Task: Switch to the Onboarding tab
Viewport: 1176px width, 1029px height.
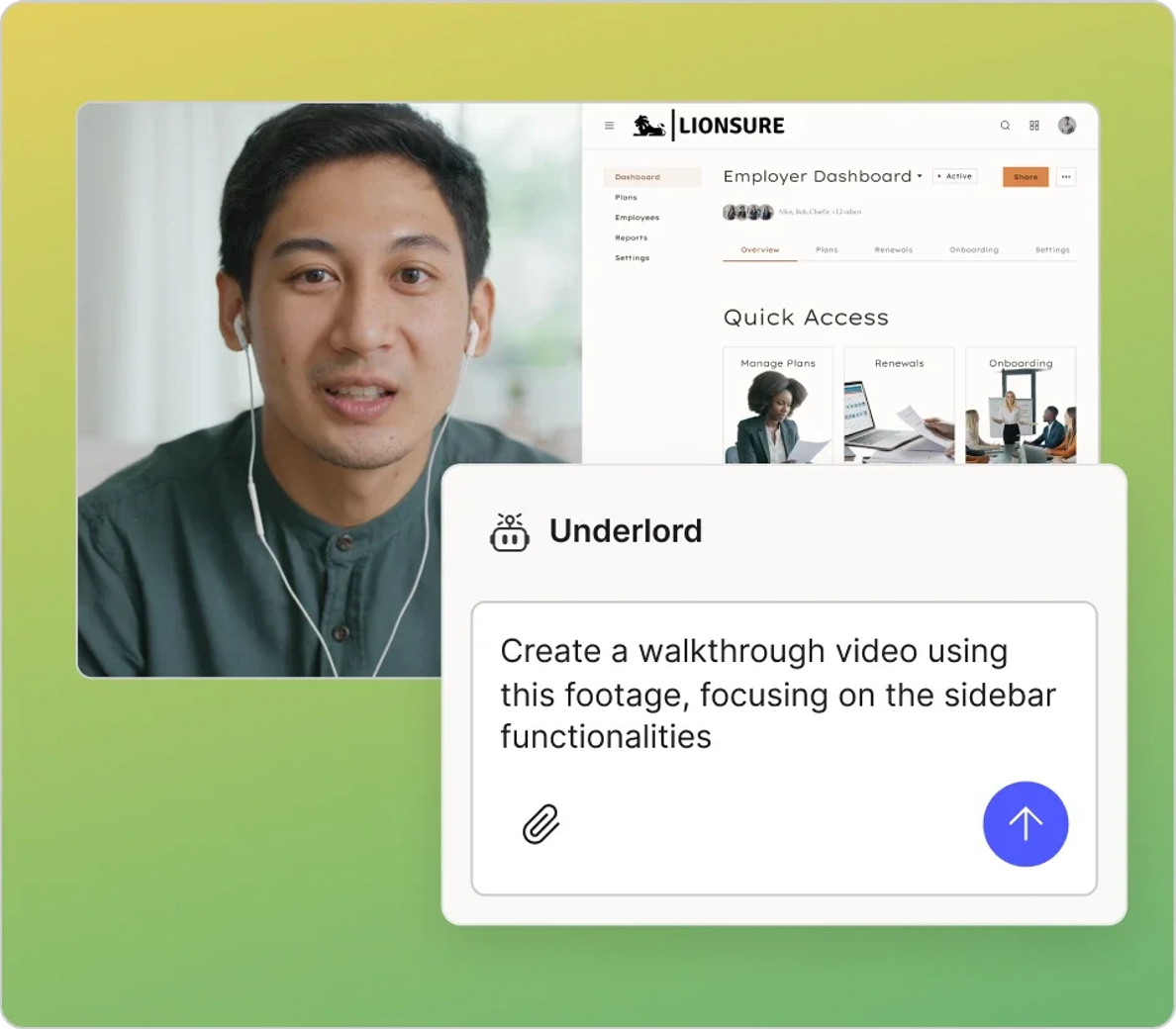Action: [x=973, y=249]
